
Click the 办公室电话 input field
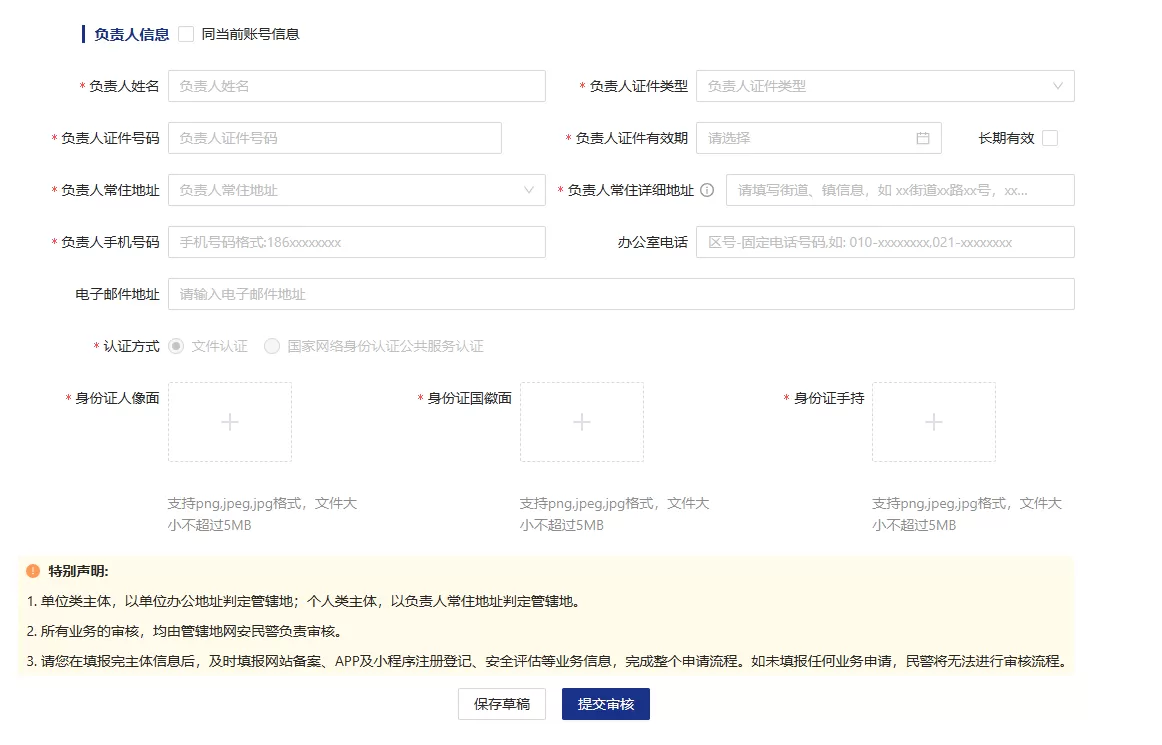[885, 241]
